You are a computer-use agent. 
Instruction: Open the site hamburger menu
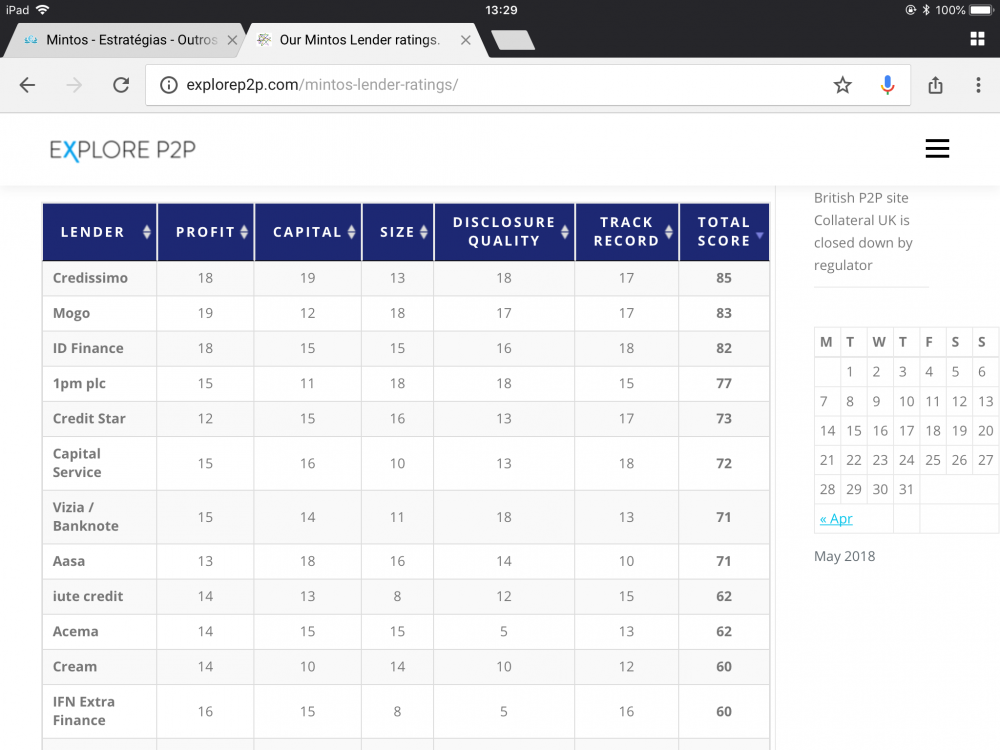(x=937, y=149)
